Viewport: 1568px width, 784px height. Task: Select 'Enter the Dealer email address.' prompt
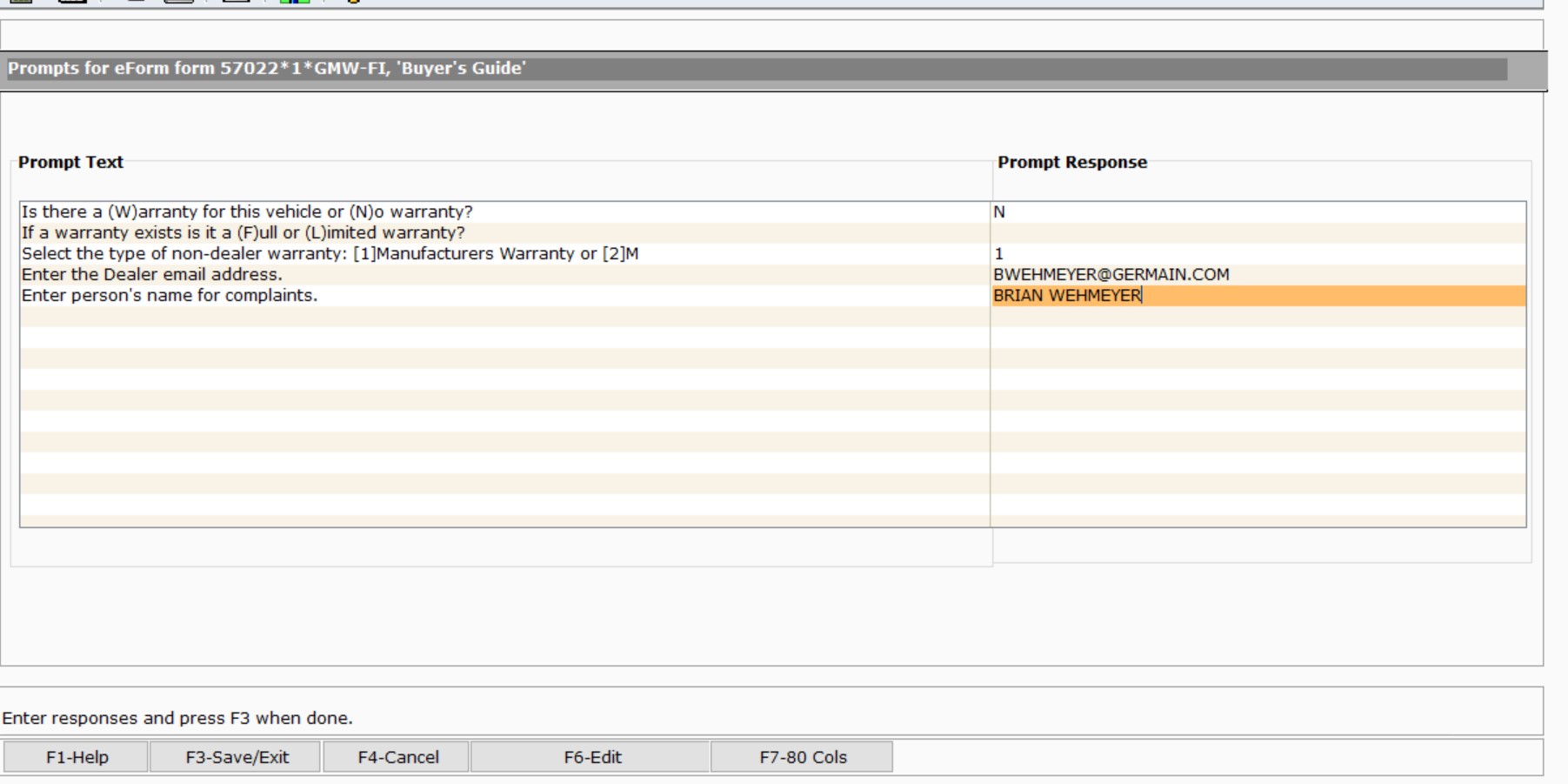[x=504, y=275]
